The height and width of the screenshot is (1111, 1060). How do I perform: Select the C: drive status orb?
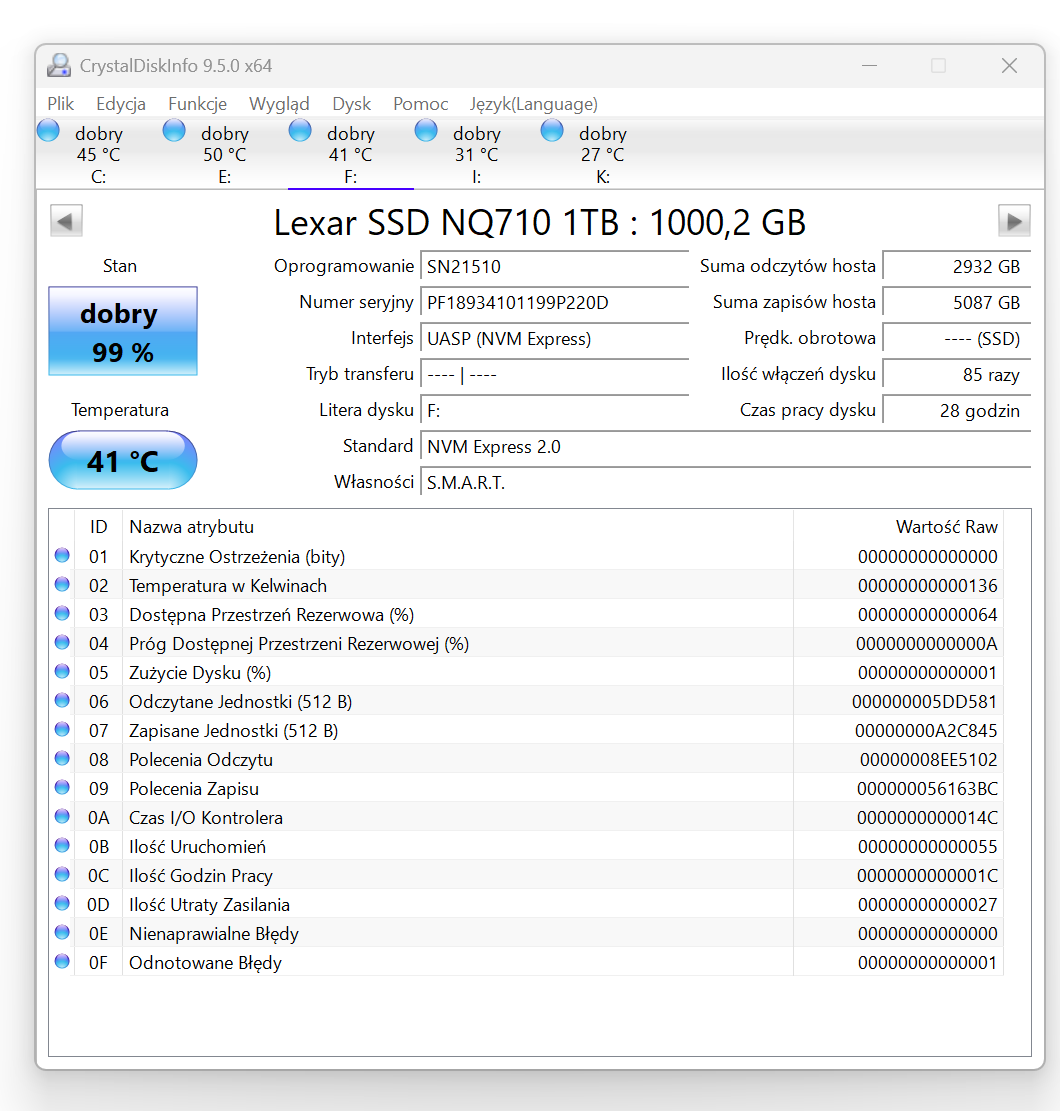(x=48, y=131)
